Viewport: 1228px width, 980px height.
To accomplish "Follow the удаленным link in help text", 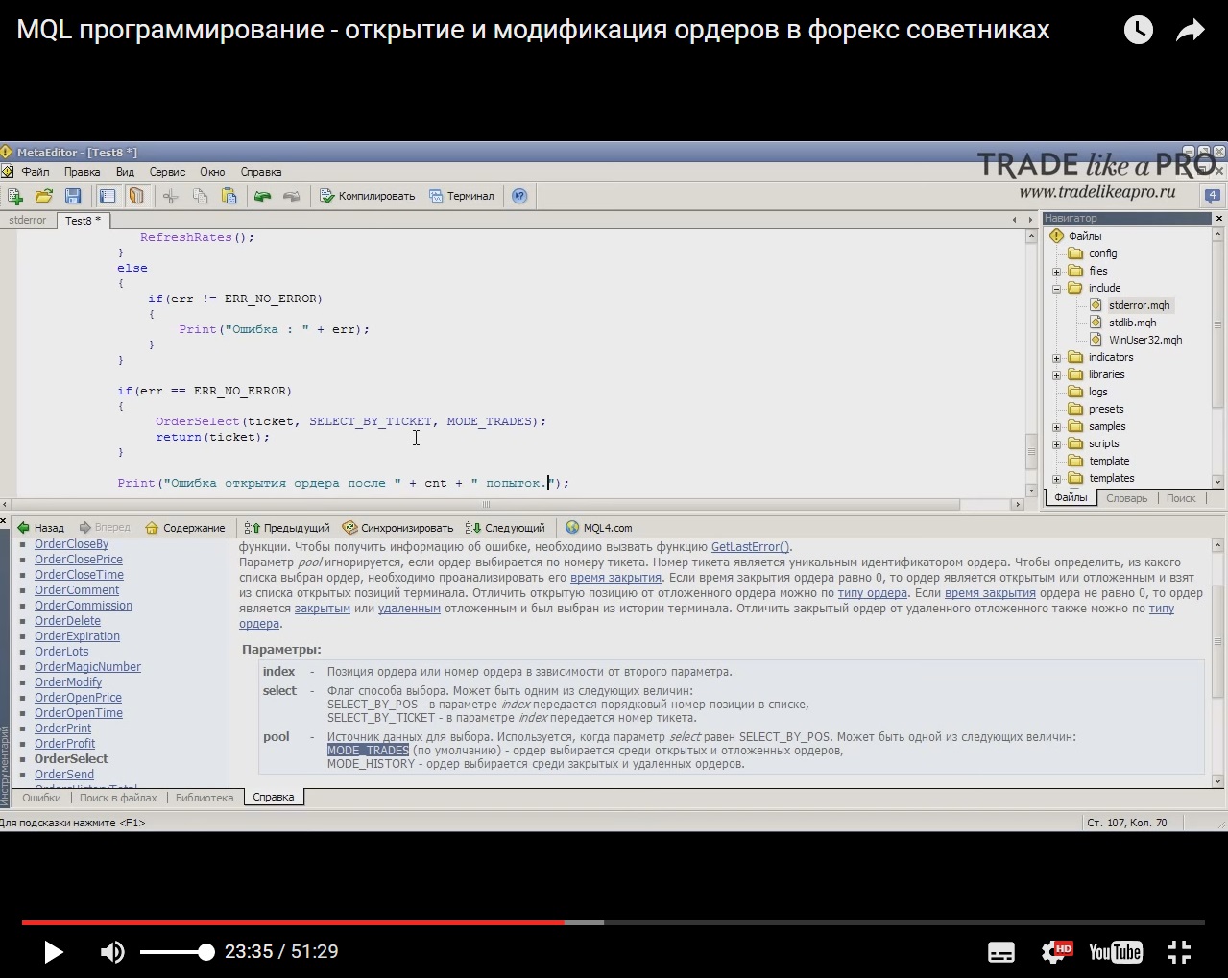I will 409,609.
